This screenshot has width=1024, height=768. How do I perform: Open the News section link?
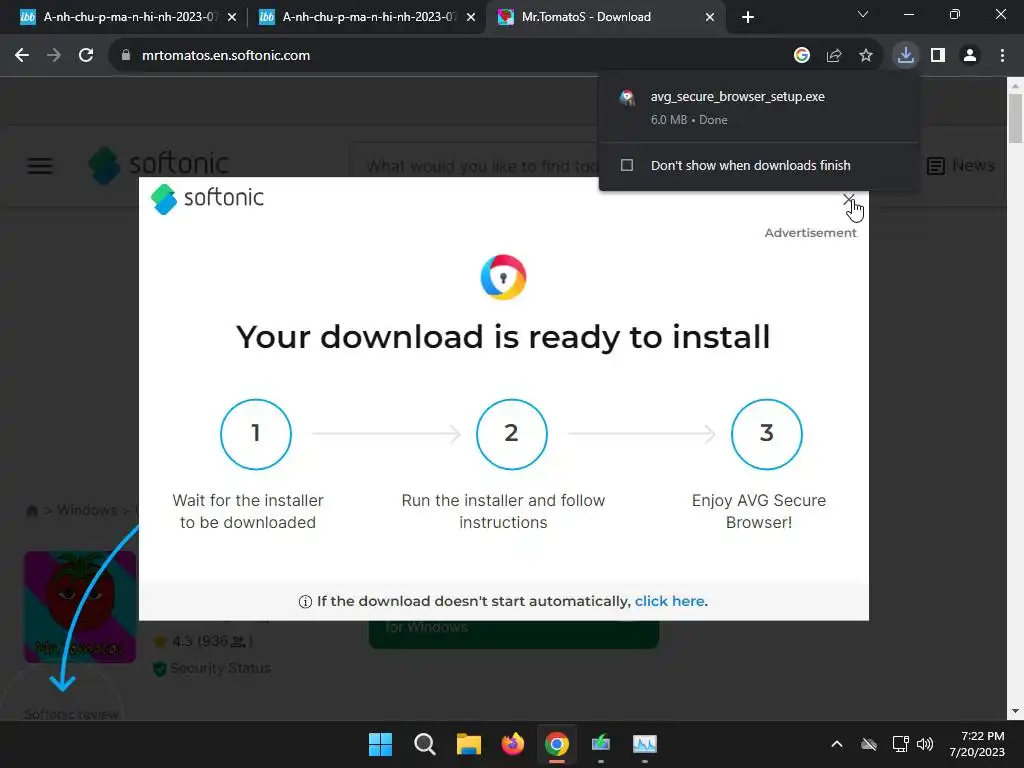[961, 166]
